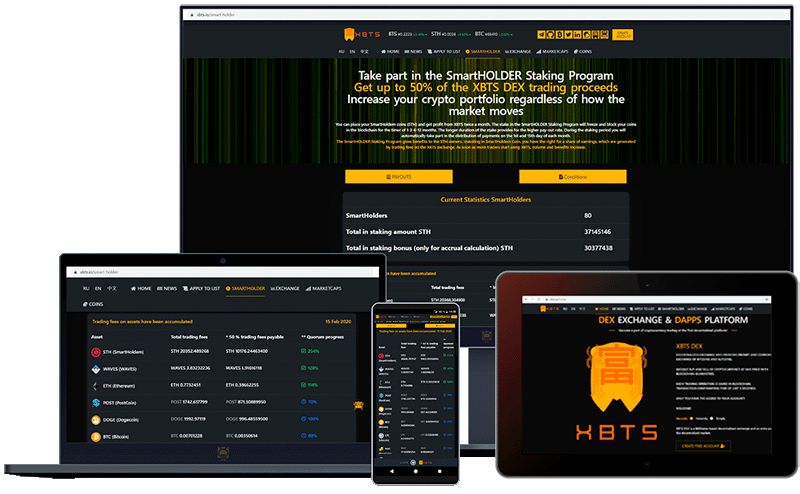Tap the Android back button on the phone
Screen dimensions: 800x494
pos(392,472)
